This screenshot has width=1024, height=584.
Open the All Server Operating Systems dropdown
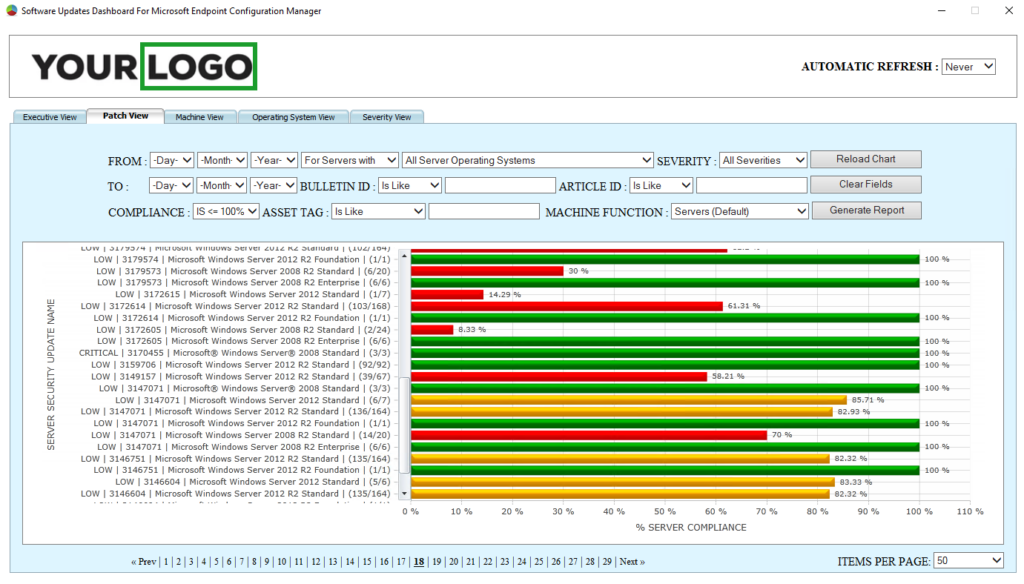tap(528, 160)
